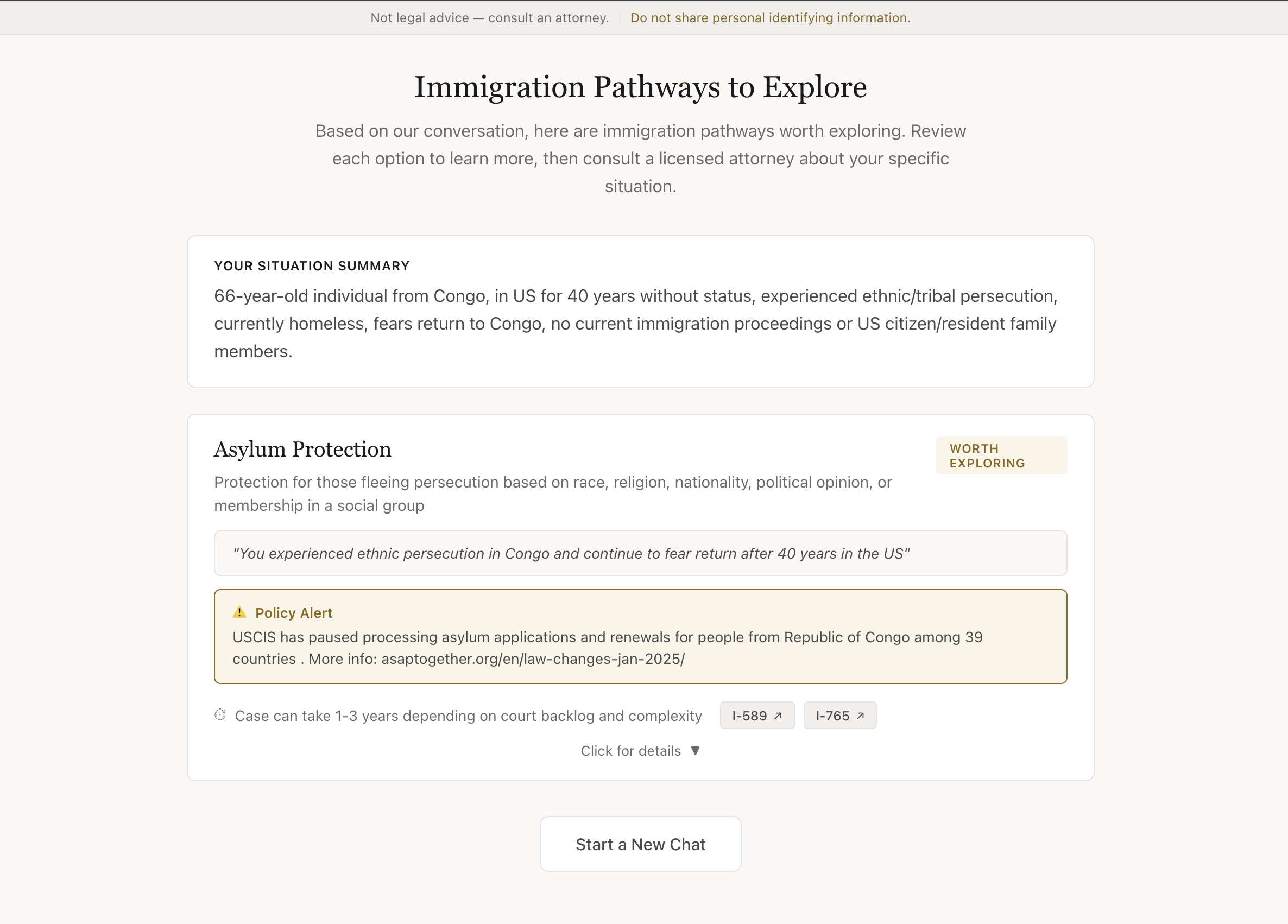
Task: Open the I-765 form link
Action: [x=832, y=716]
